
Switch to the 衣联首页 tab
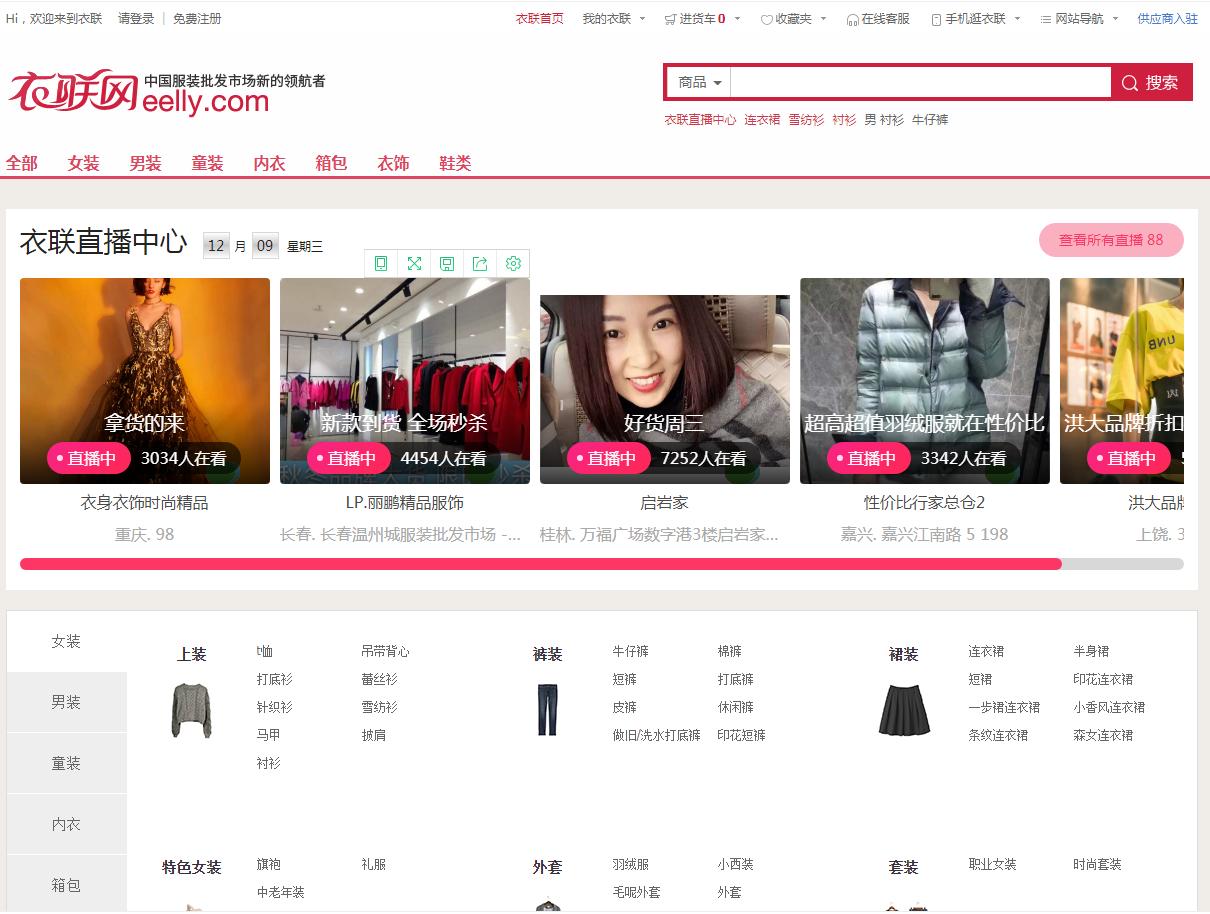541,18
